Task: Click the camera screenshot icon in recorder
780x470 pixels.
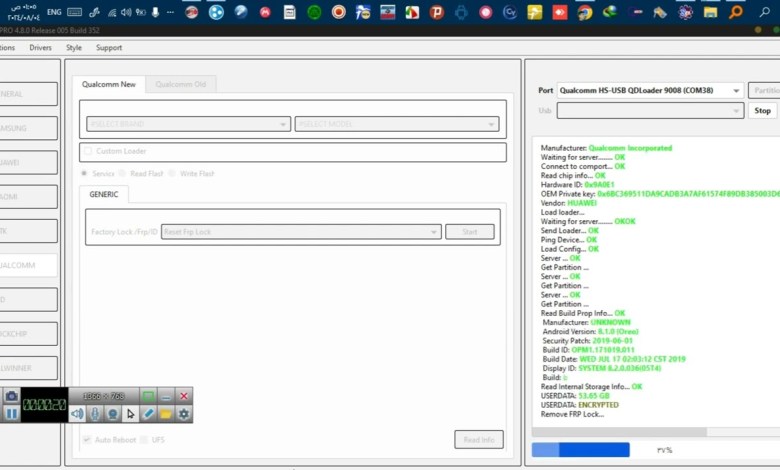Action: coord(11,396)
